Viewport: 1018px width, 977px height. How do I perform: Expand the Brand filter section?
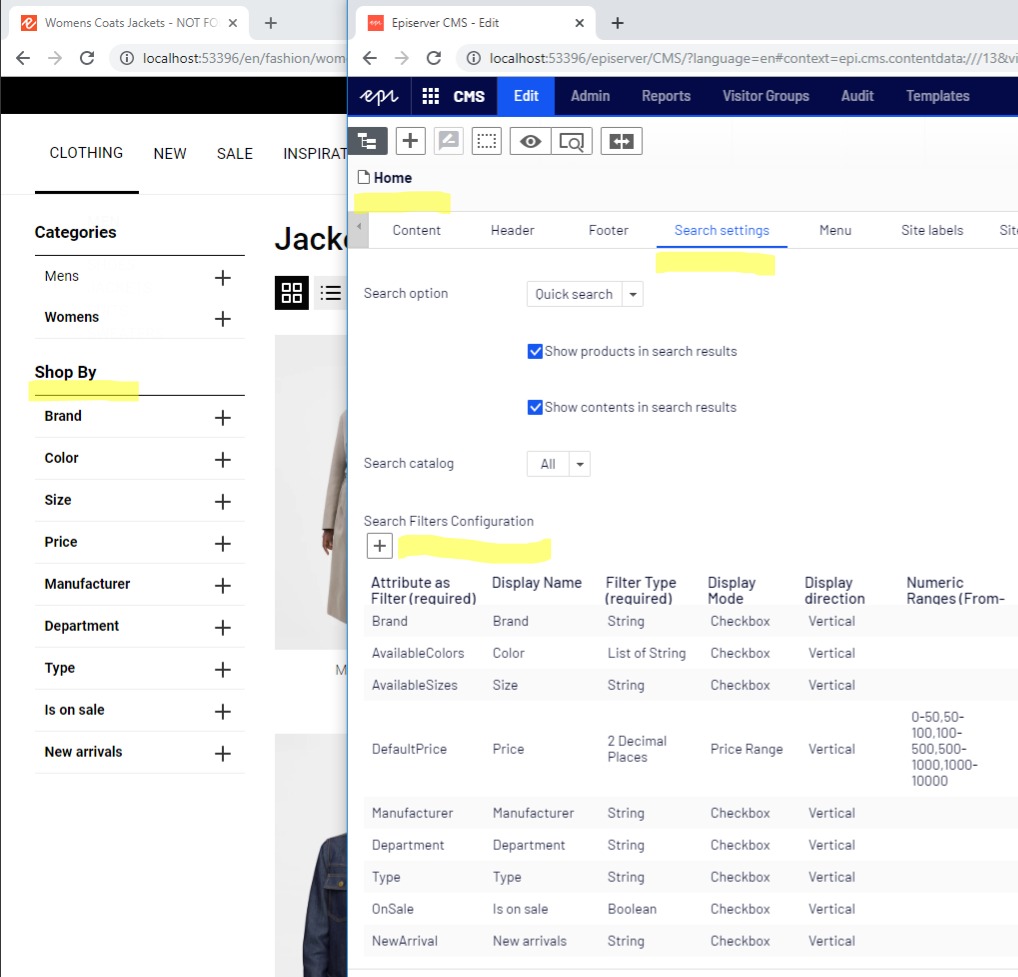(x=222, y=417)
